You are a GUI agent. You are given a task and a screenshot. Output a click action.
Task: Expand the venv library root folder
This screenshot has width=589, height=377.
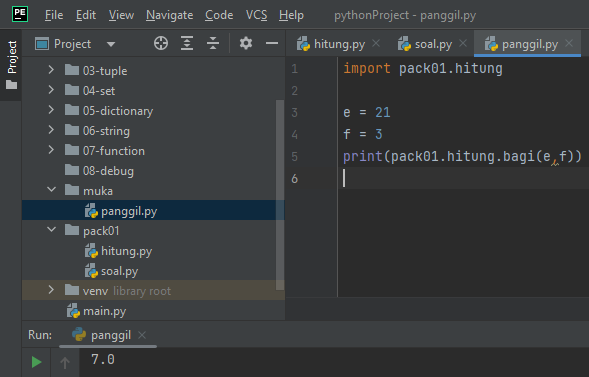click(x=51, y=290)
